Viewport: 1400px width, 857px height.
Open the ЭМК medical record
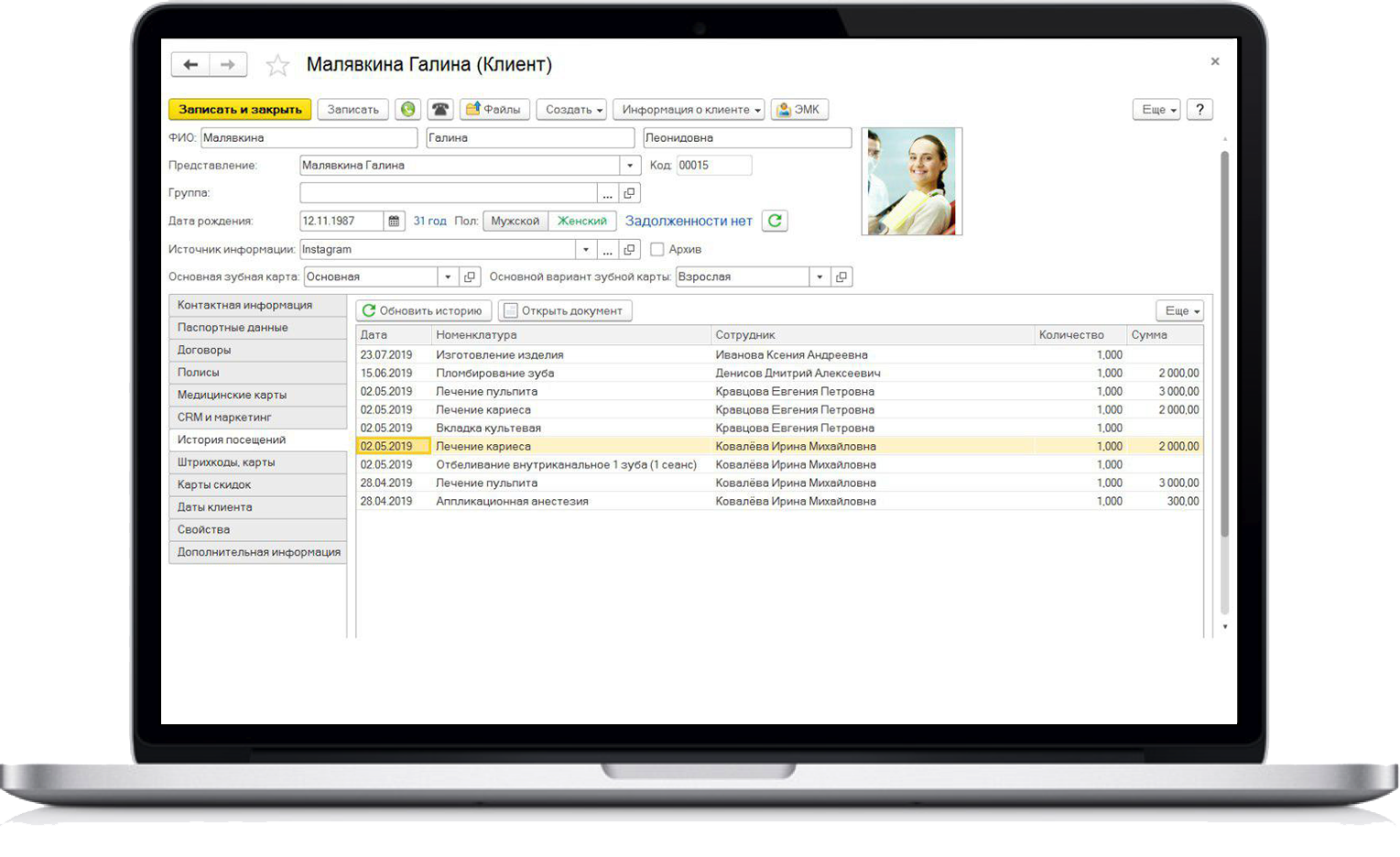pos(799,110)
